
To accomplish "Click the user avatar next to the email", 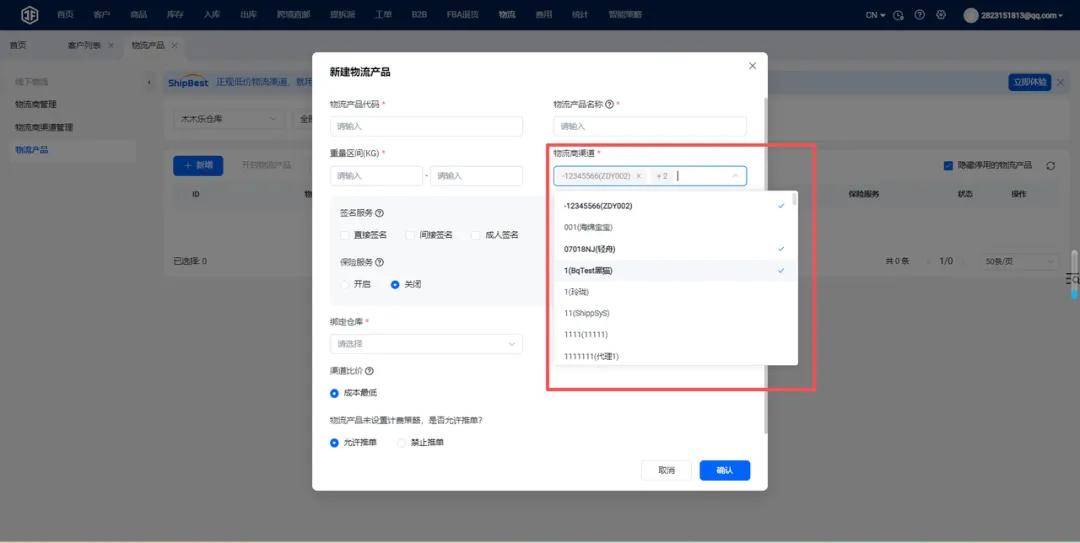I will (970, 15).
